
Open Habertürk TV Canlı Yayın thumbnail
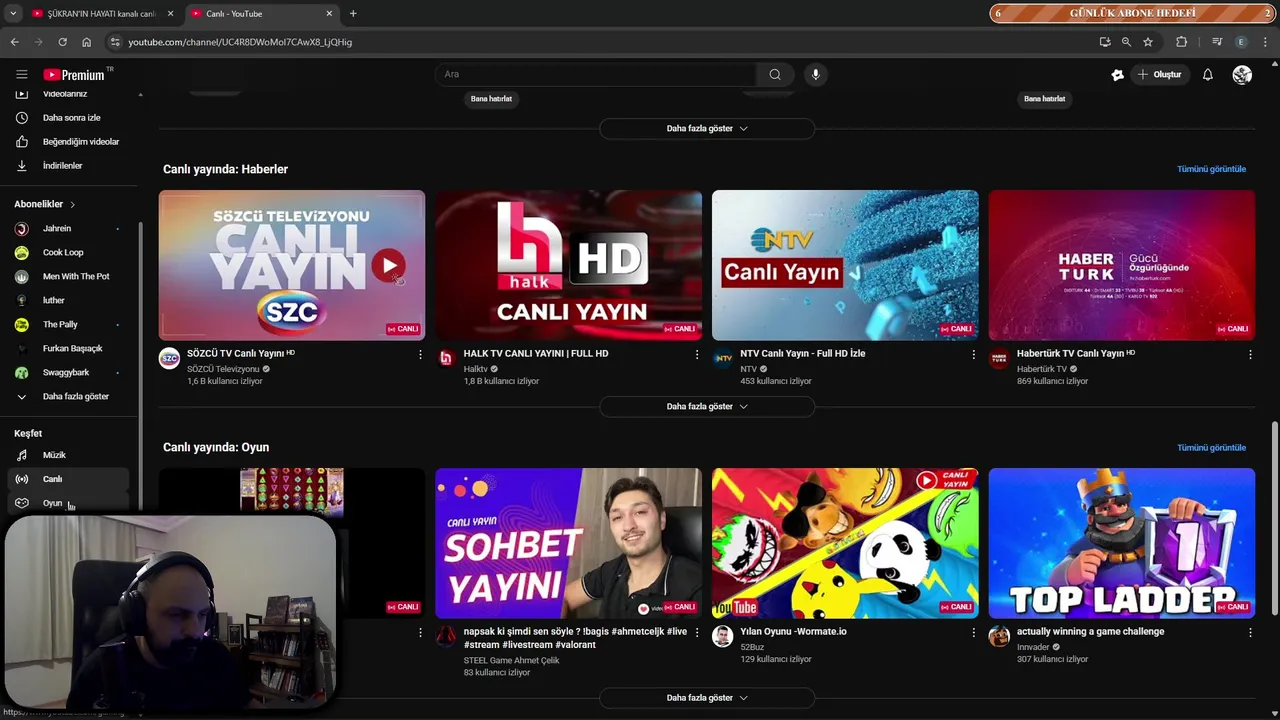(x=1122, y=265)
